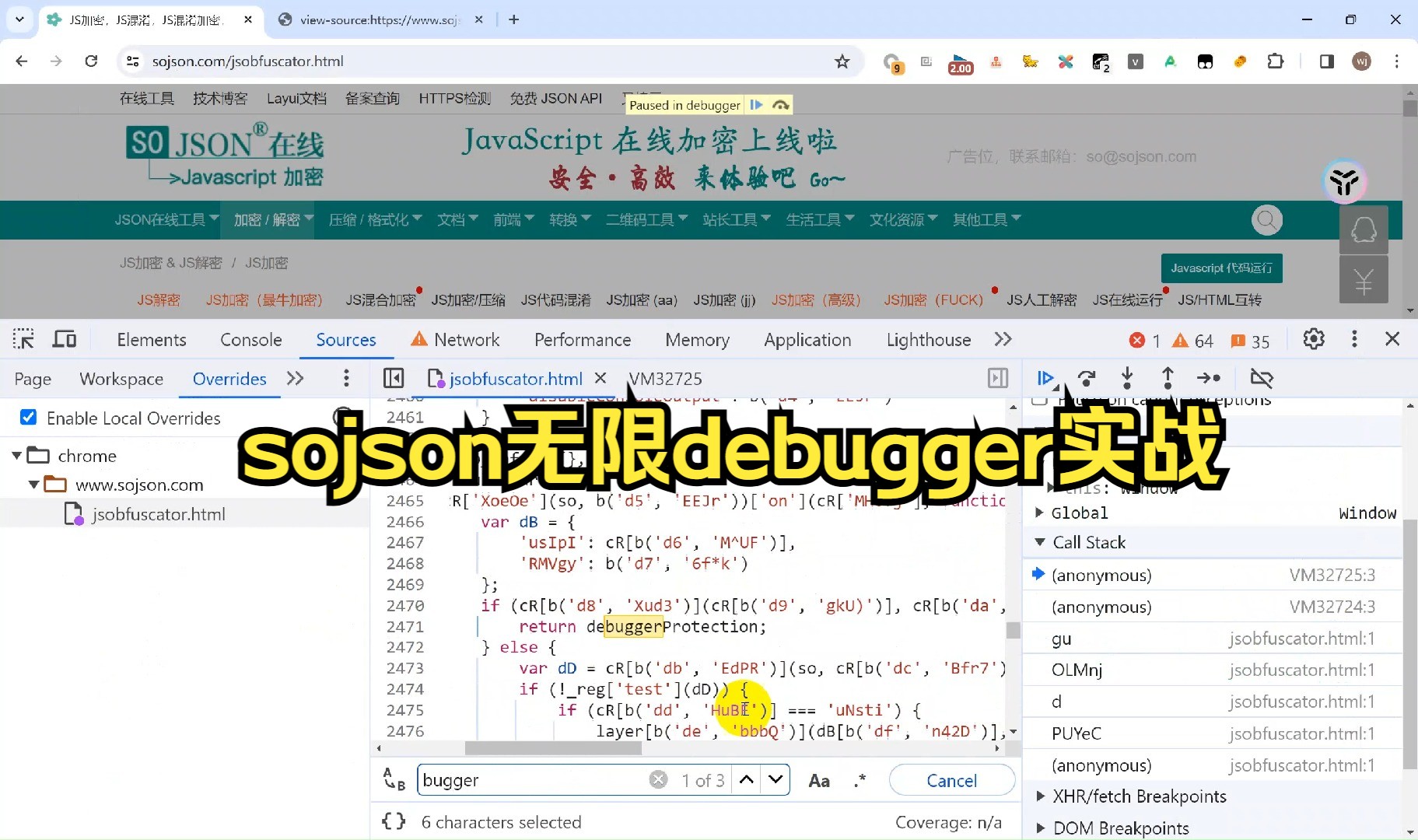
Task: Reload the sojson page
Action: (x=91, y=61)
